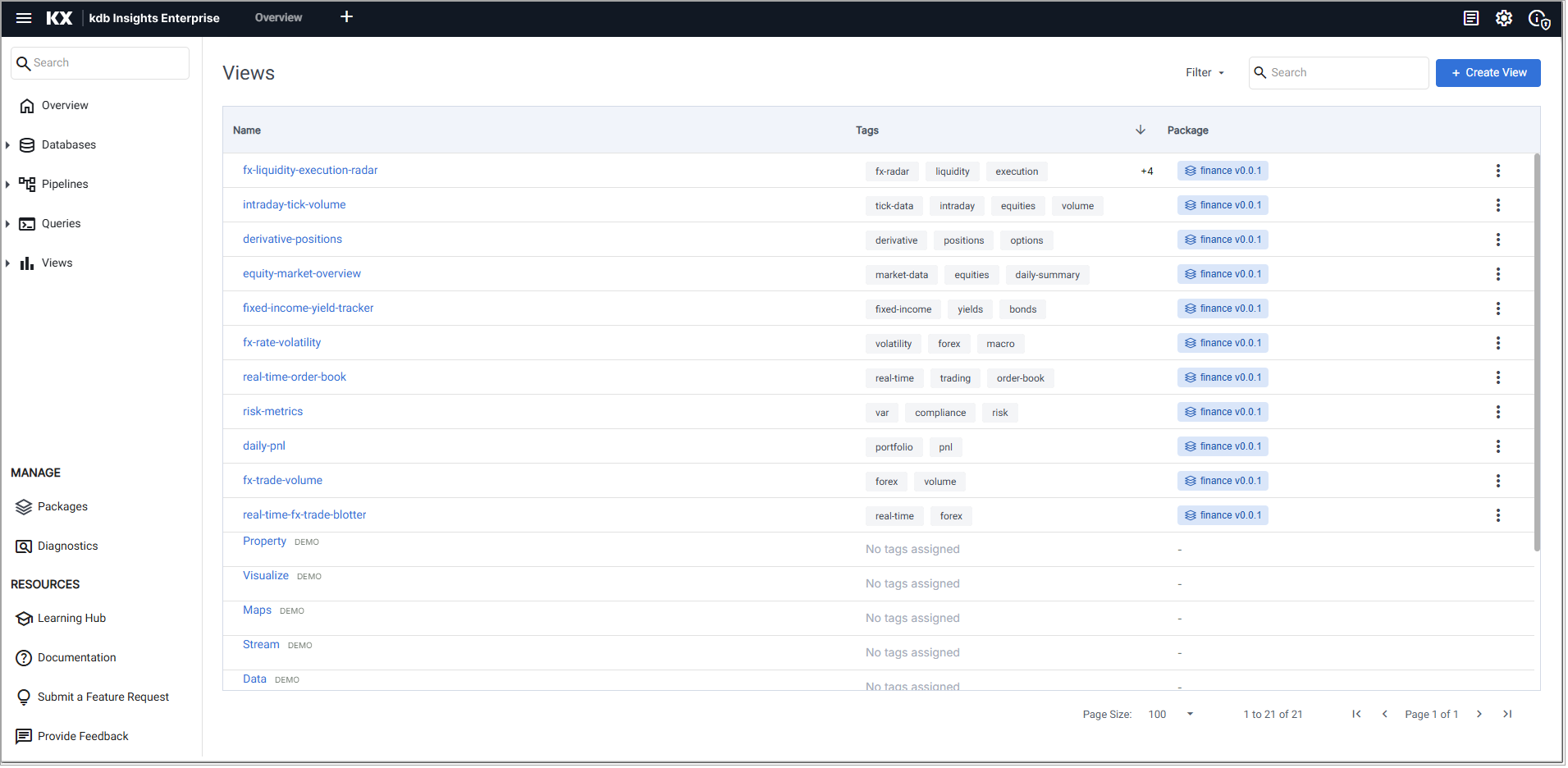Viewport: 1568px width, 768px height.
Task: Go to the last page arrow
Action: click(x=1506, y=714)
